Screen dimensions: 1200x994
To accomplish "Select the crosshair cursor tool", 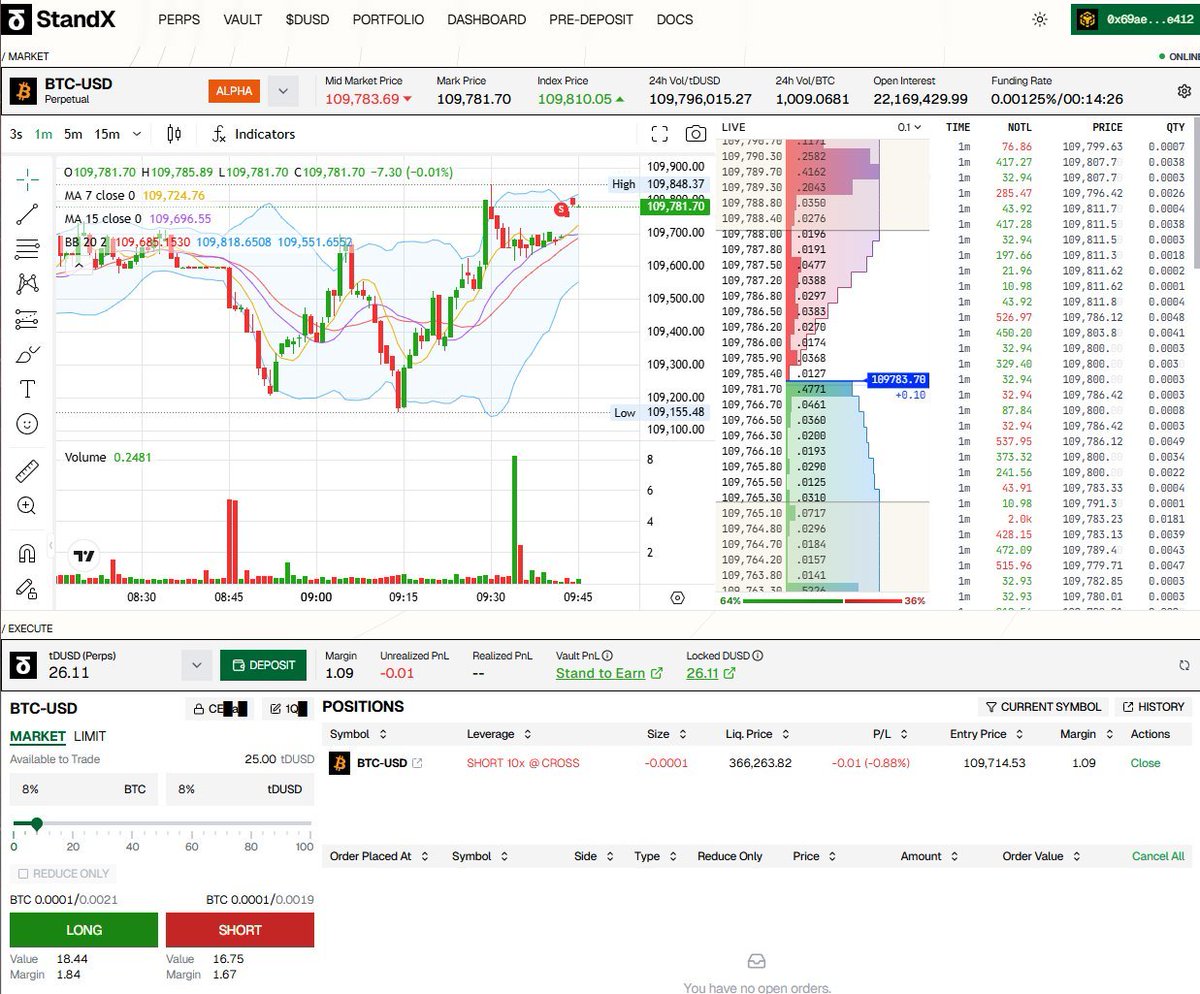I will pos(27,178).
